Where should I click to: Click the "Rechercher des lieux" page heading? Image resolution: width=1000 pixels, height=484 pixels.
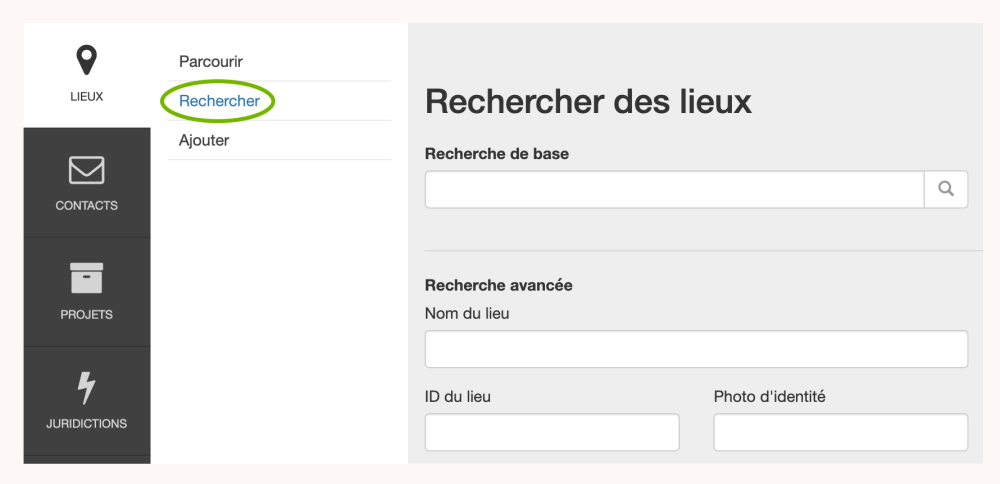point(588,102)
